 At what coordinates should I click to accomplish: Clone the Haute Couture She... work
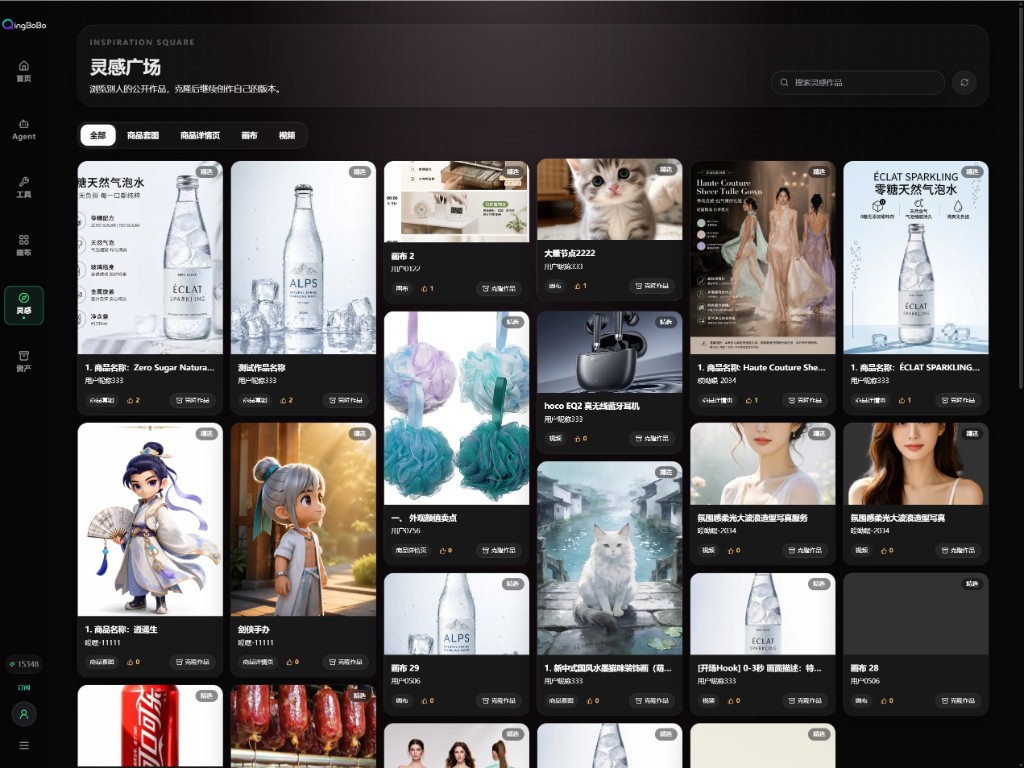click(805, 400)
